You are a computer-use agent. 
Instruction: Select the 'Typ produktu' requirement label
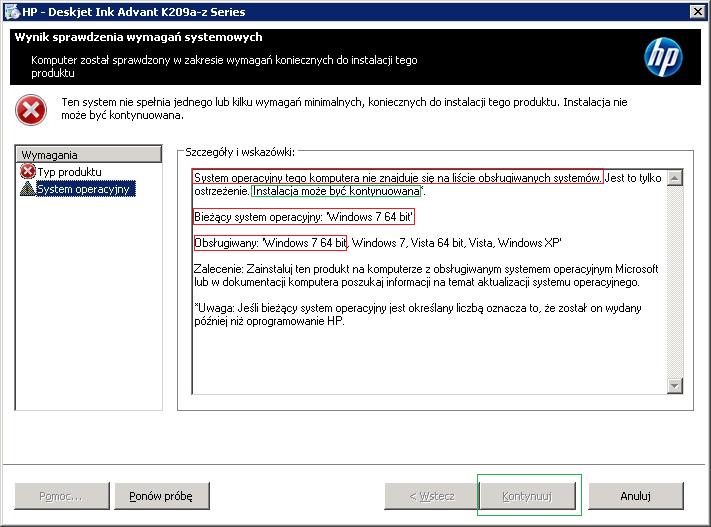click(x=70, y=172)
